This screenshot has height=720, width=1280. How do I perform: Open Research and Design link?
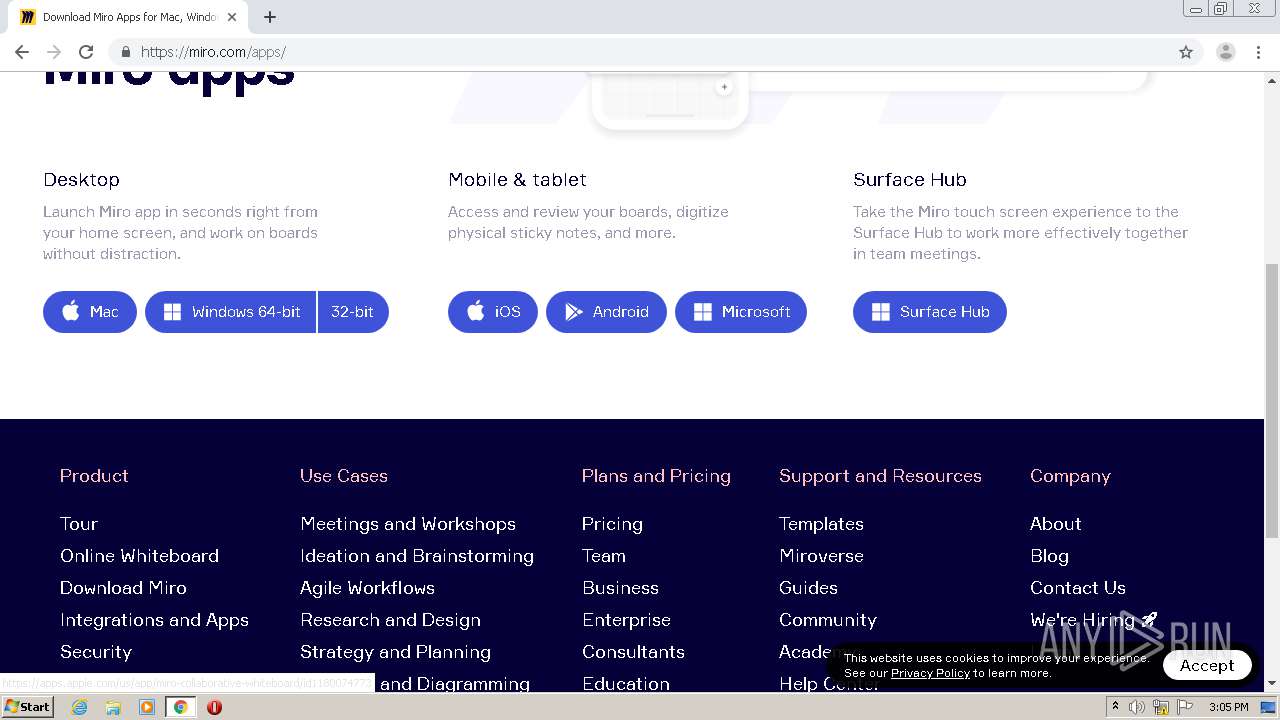tap(390, 620)
